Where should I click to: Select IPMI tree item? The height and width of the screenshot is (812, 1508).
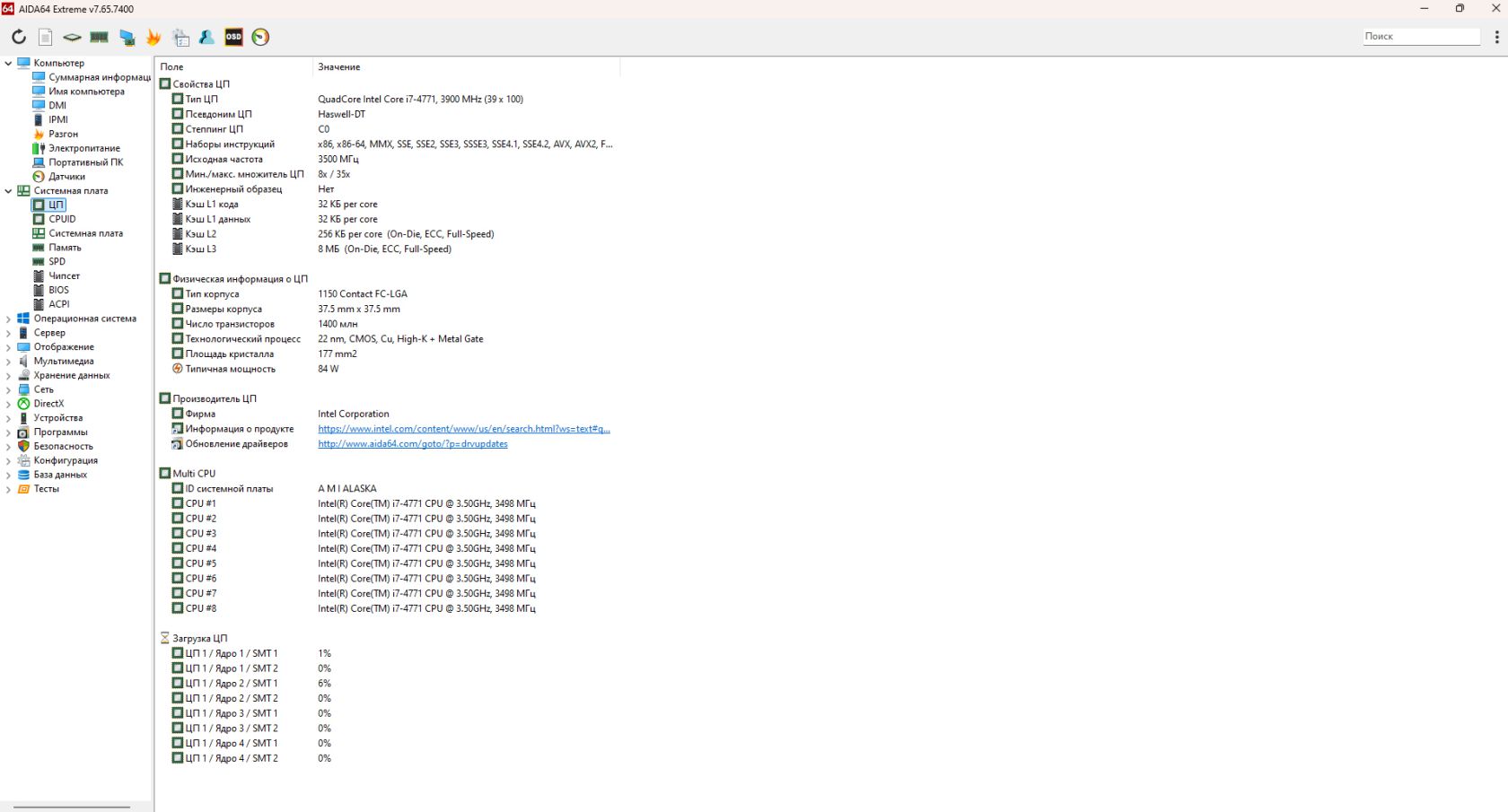[x=58, y=119]
